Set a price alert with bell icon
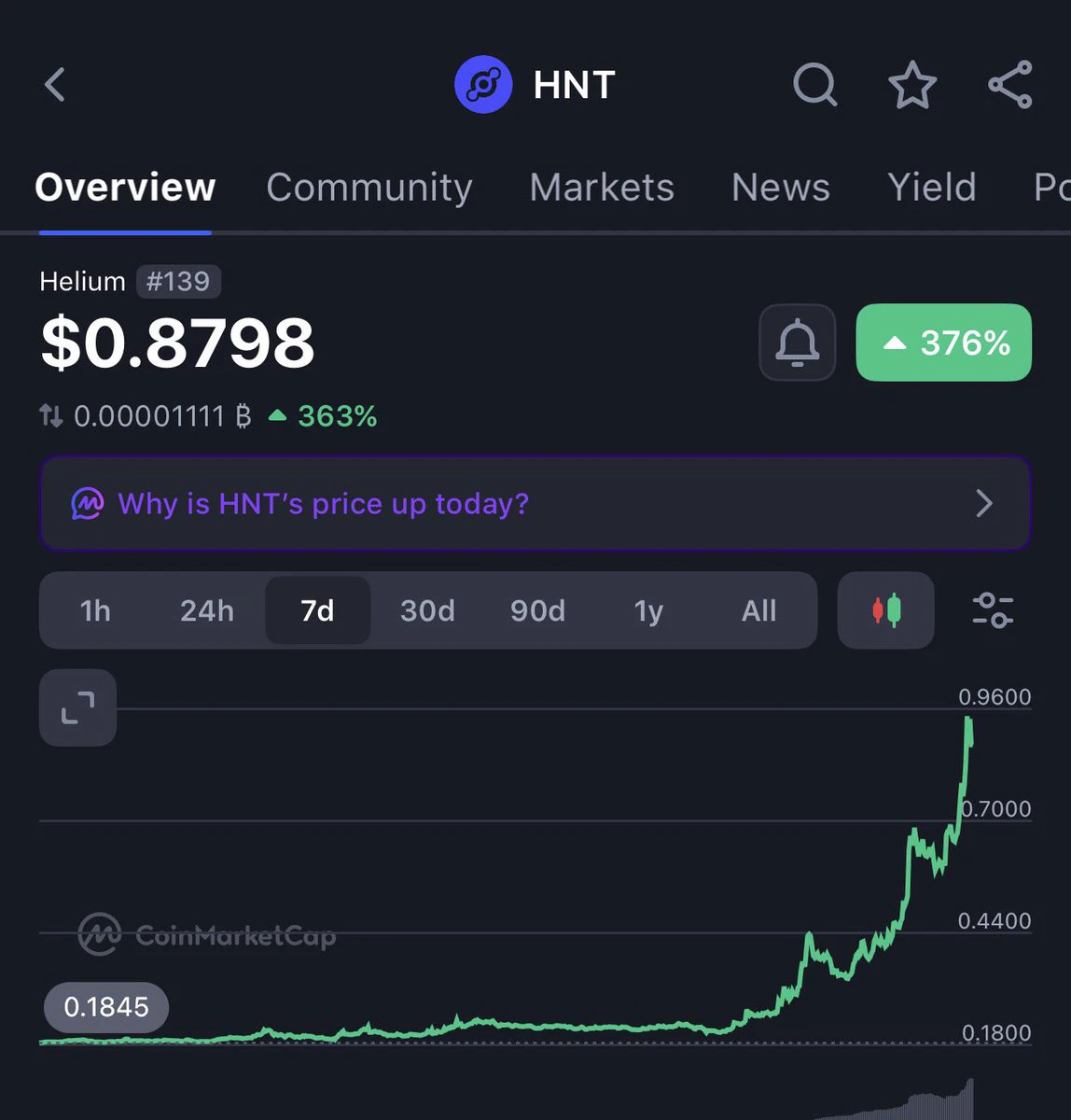1071x1120 pixels. [798, 343]
